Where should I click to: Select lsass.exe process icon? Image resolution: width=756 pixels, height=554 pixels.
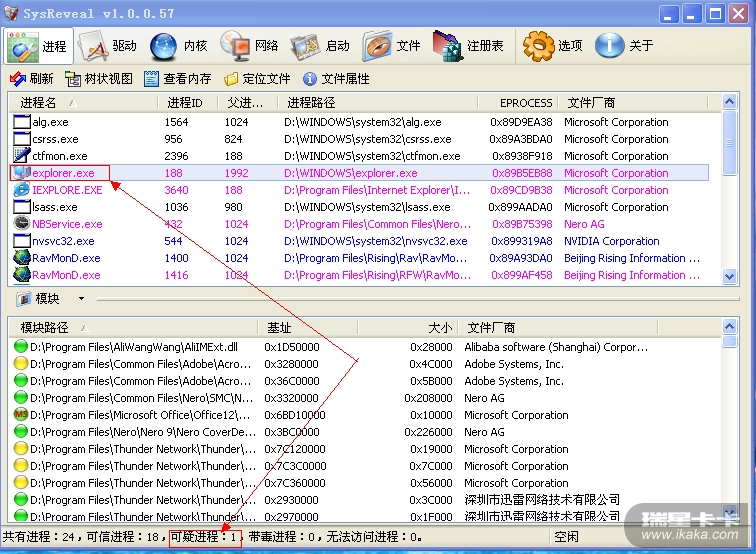[22, 207]
